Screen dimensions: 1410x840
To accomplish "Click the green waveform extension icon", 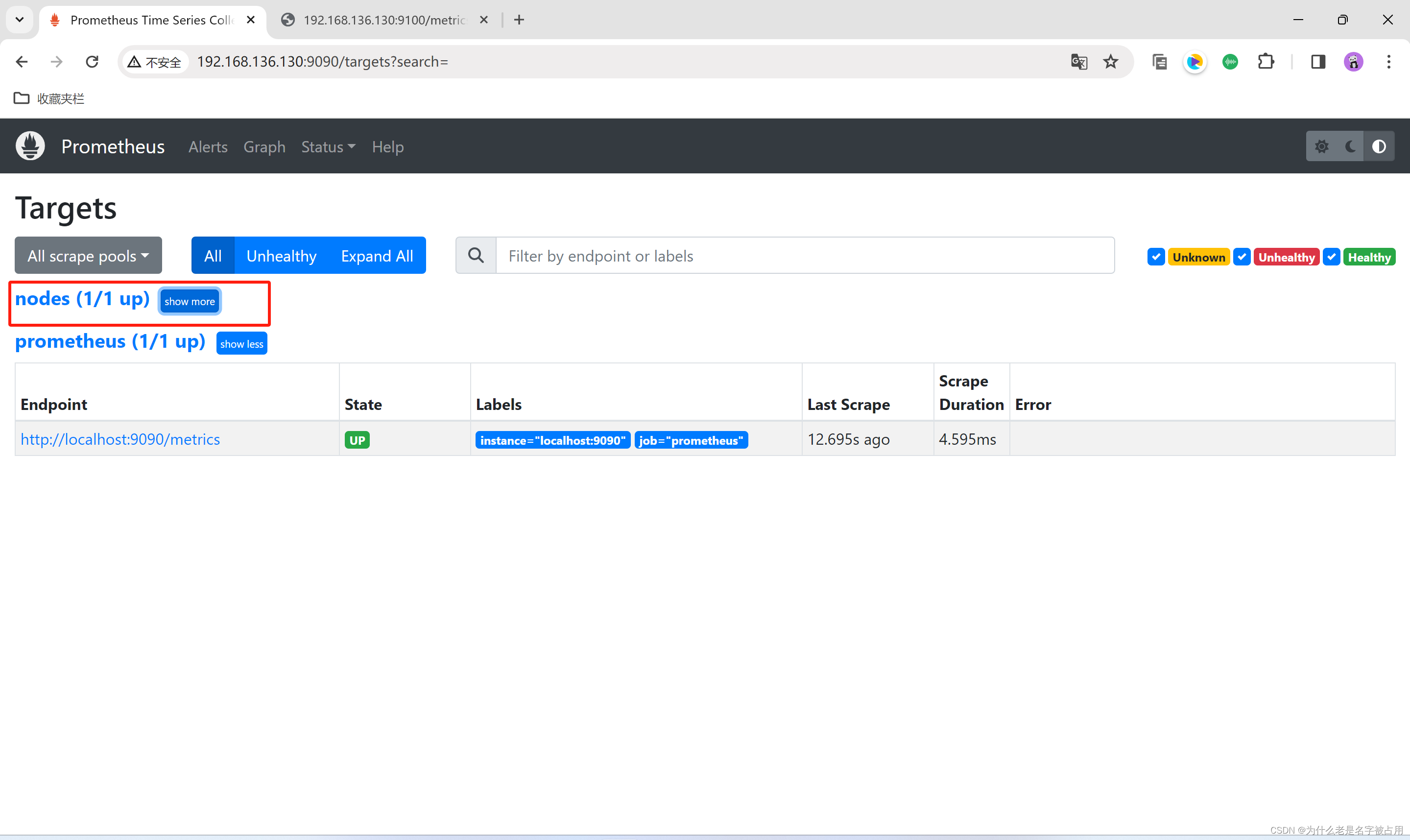I will coord(1230,62).
